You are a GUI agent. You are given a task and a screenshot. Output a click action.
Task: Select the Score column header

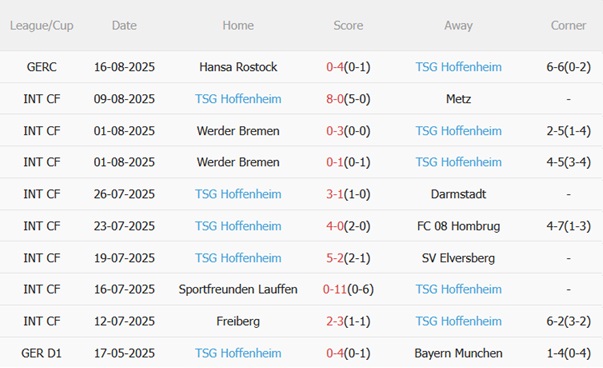(x=348, y=25)
